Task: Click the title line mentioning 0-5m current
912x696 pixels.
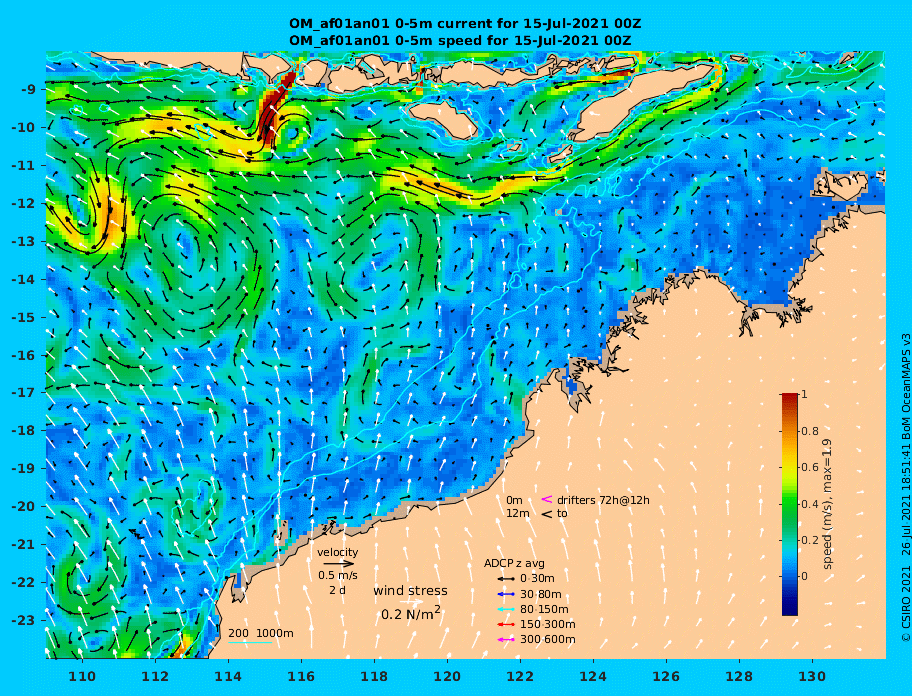Action: click(x=465, y=24)
